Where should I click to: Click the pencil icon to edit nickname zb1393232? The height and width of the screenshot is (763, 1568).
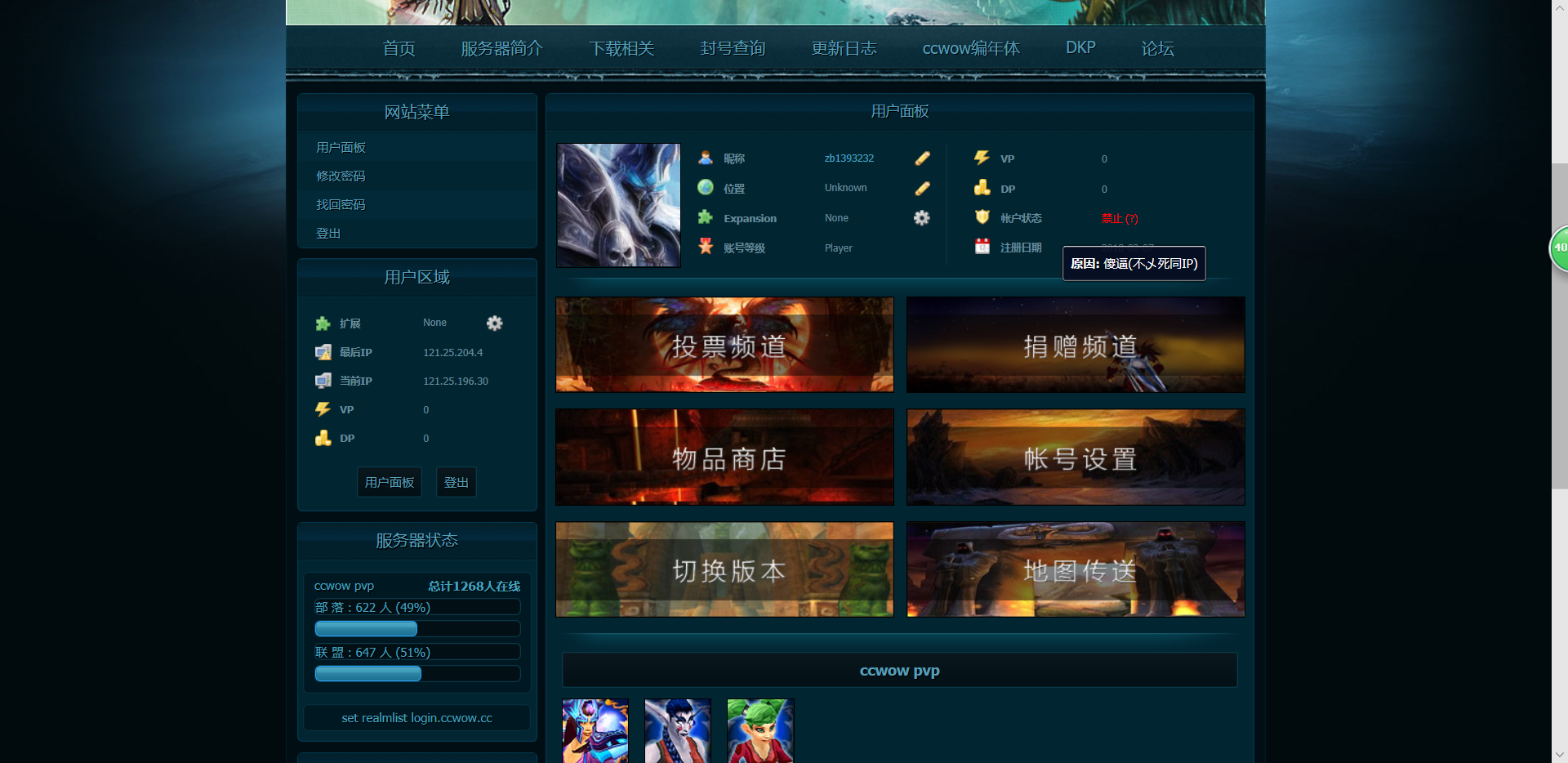(922, 158)
